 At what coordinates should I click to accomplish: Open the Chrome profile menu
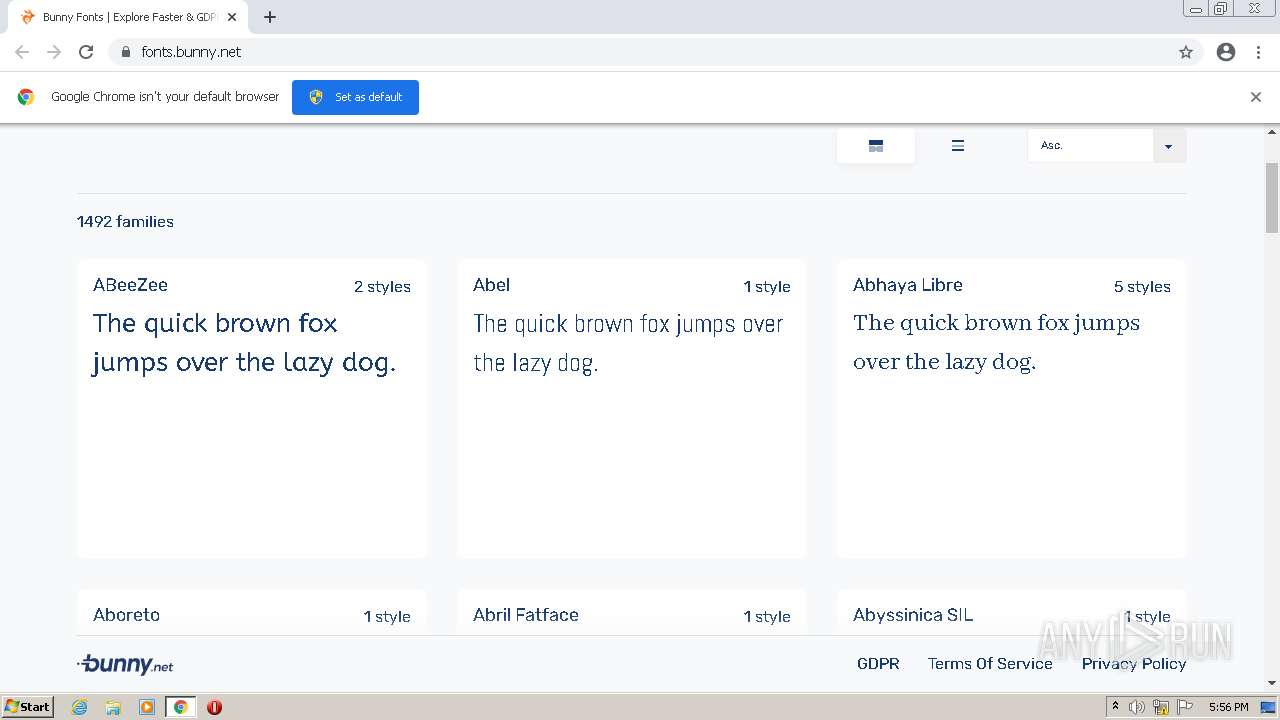(x=1226, y=52)
